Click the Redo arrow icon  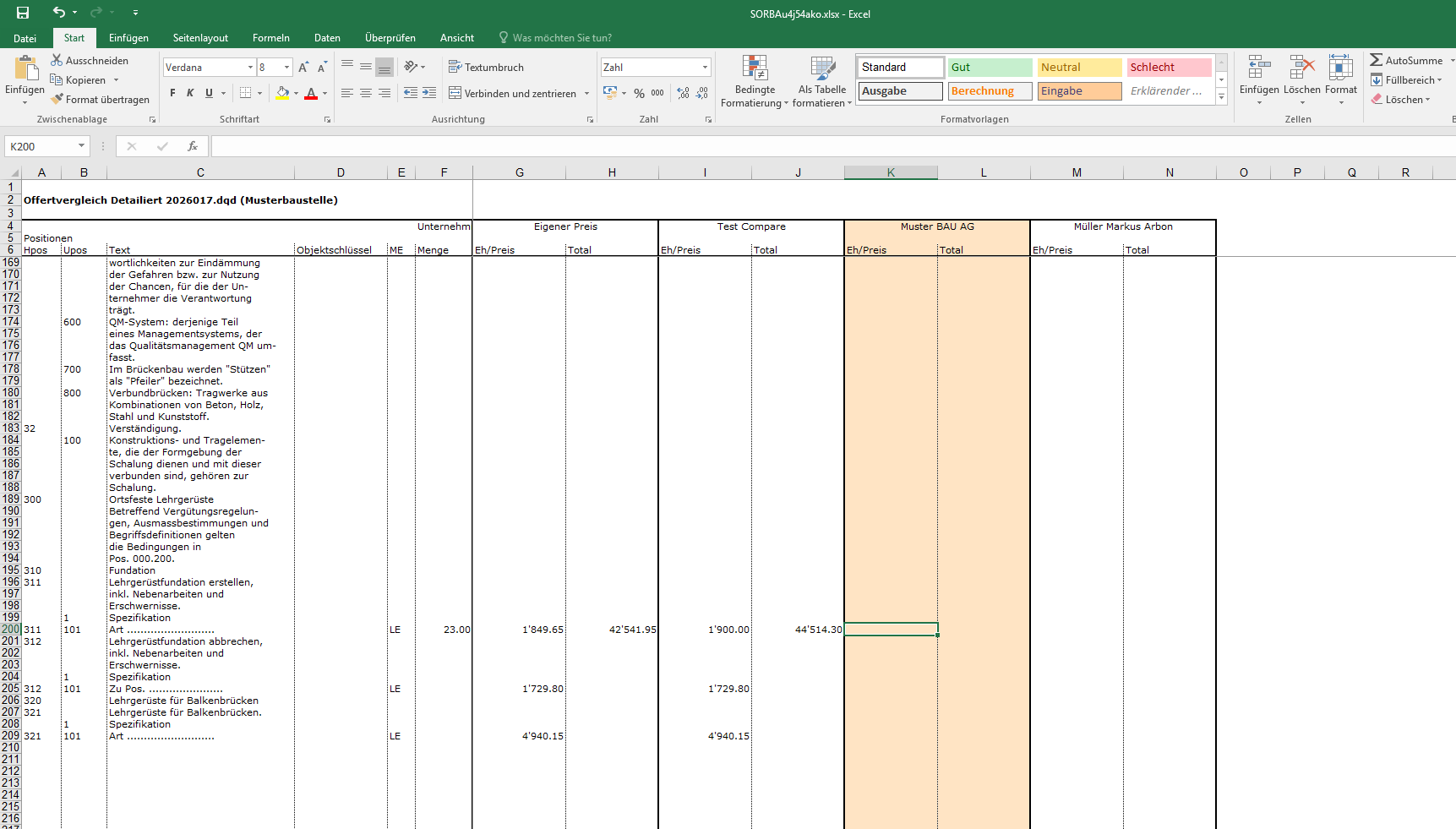[95, 13]
